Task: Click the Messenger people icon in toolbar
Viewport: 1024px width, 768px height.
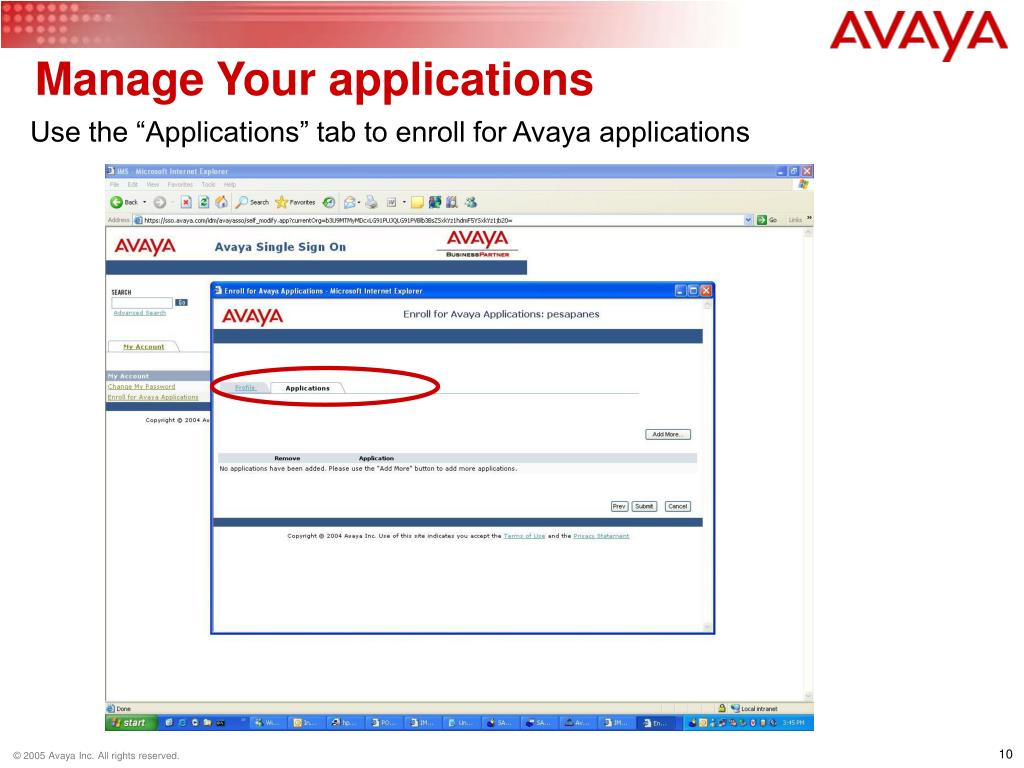Action: [x=471, y=202]
